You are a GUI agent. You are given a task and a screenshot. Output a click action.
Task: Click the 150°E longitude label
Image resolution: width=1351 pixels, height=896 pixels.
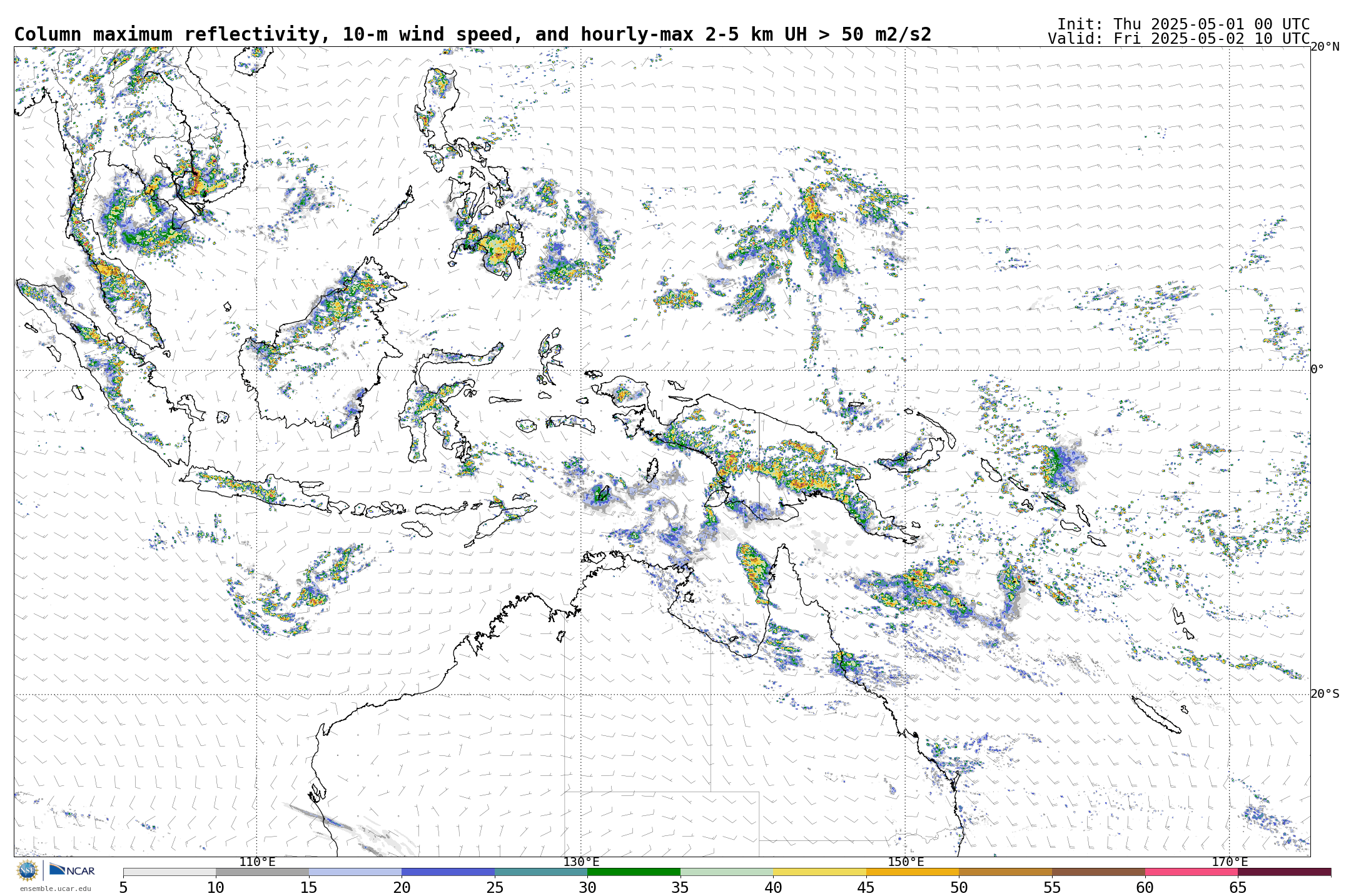906,862
